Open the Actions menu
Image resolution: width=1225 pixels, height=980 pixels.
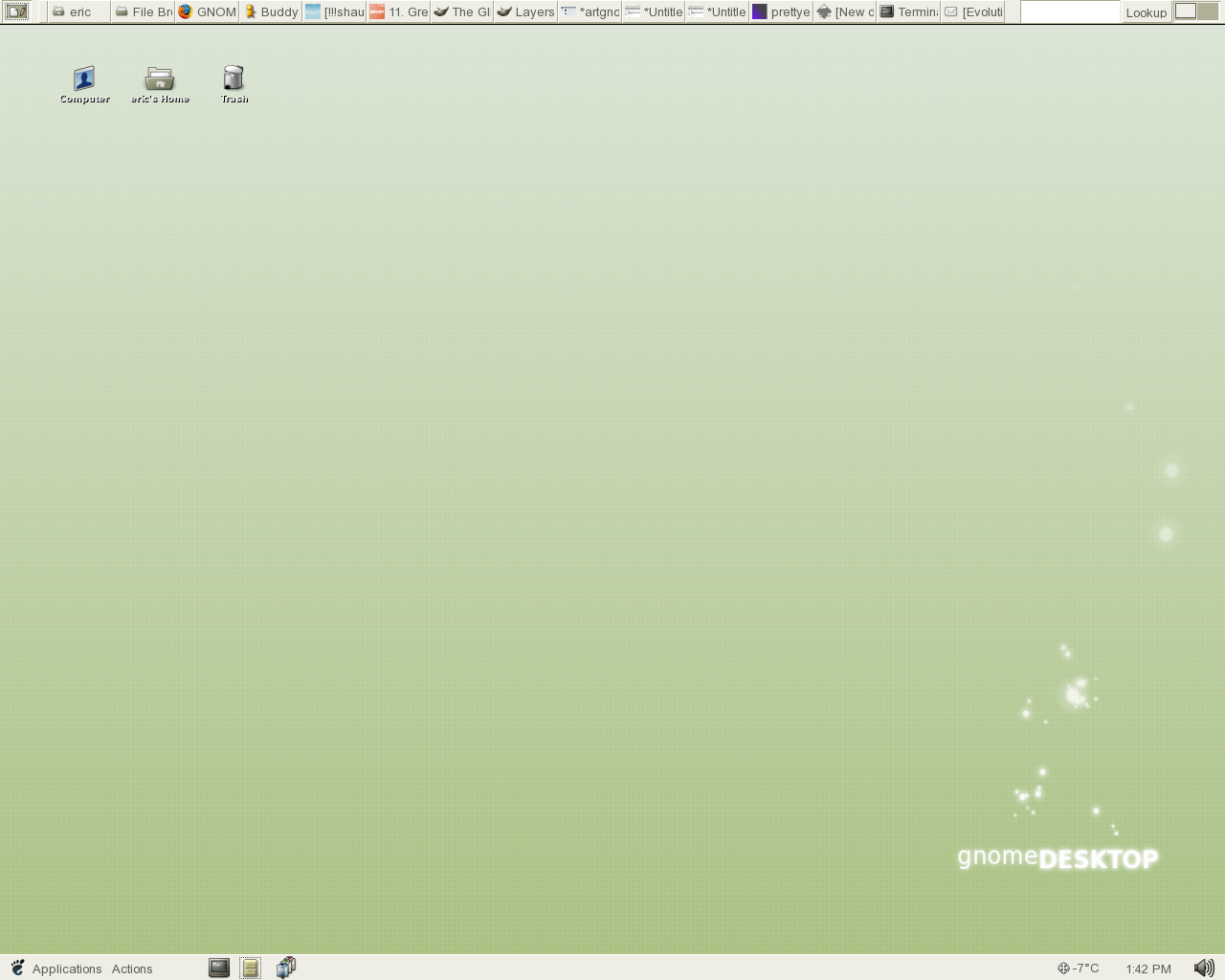point(132,969)
